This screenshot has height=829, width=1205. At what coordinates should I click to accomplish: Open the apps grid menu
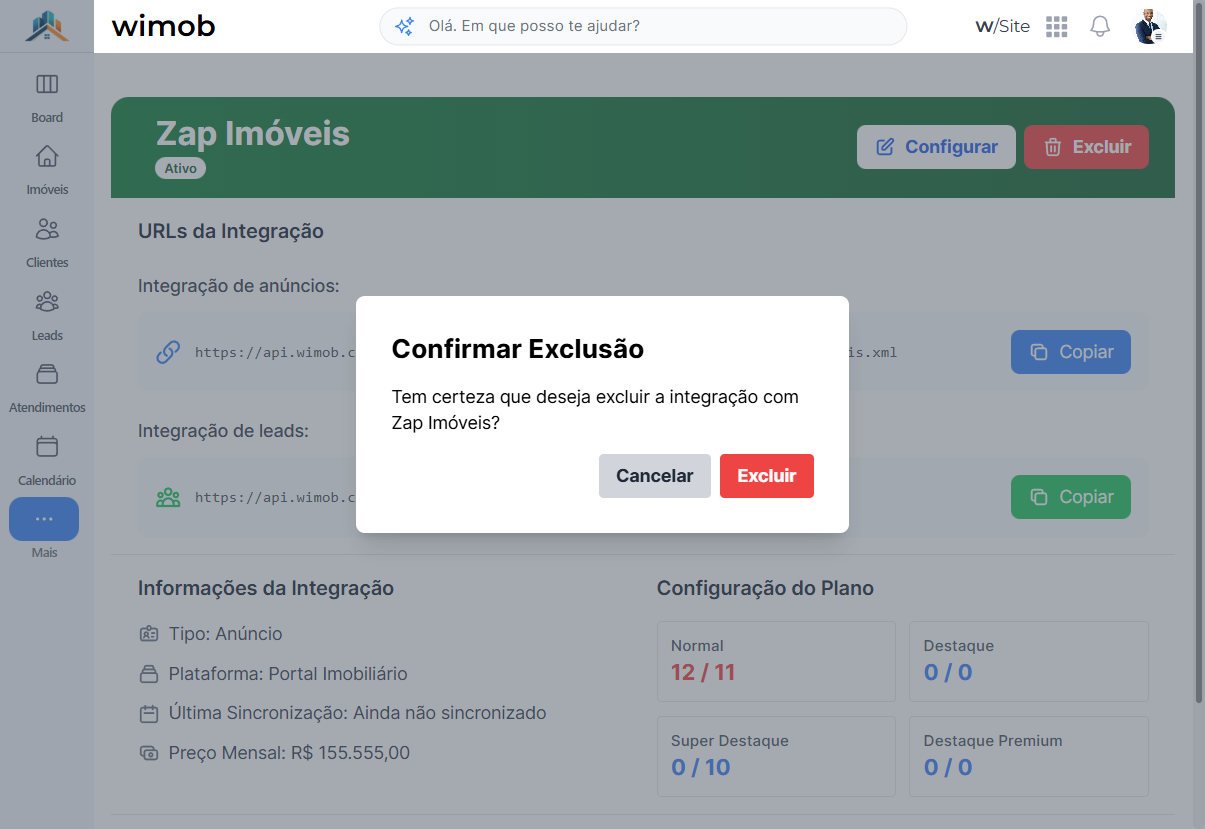coord(1057,27)
